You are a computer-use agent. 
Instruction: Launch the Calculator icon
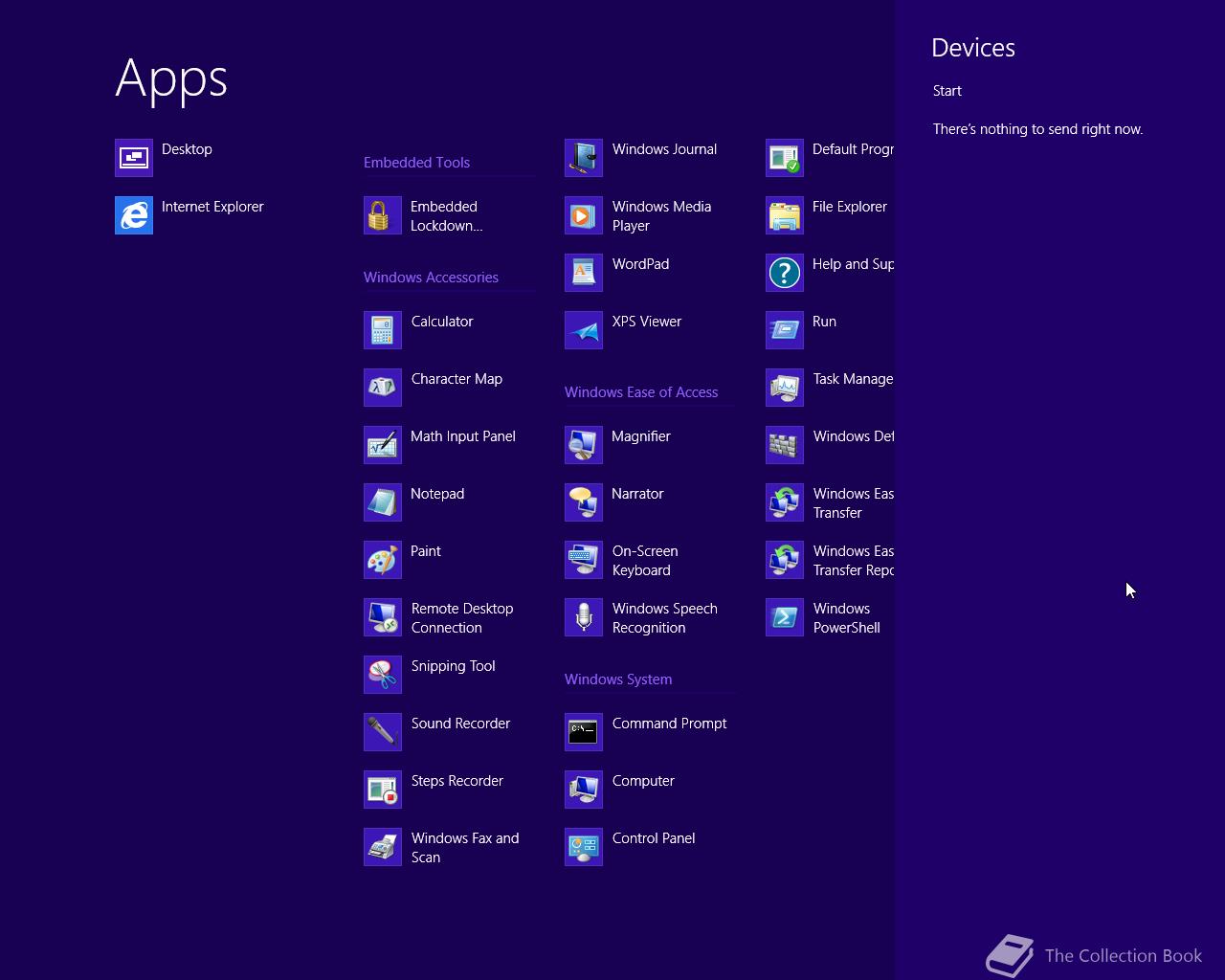(x=383, y=330)
